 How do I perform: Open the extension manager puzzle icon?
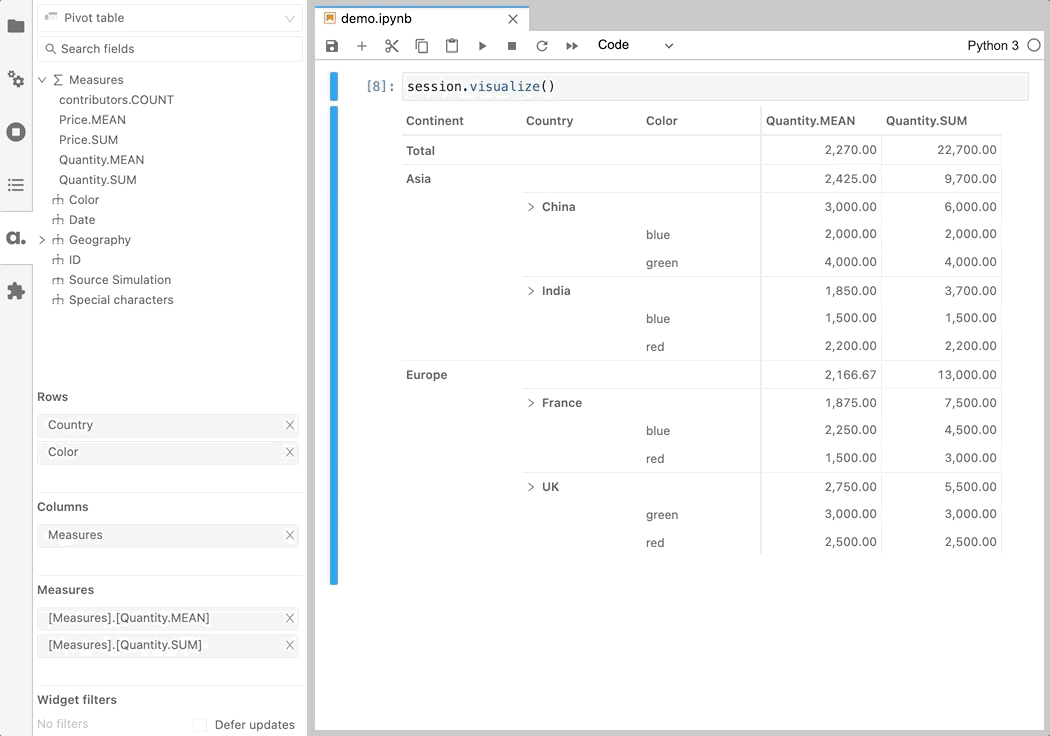(x=16, y=291)
